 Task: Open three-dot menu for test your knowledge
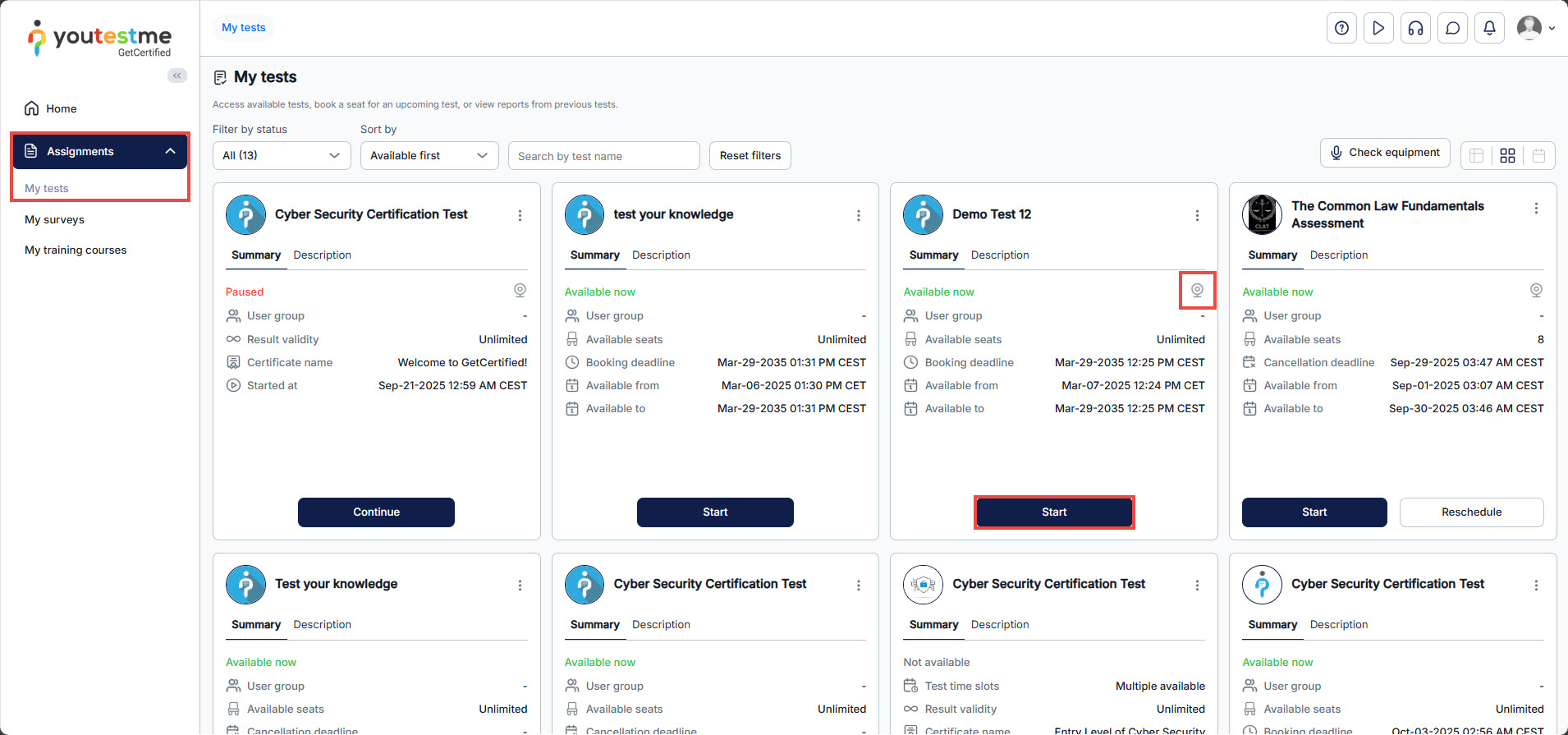[x=858, y=215]
